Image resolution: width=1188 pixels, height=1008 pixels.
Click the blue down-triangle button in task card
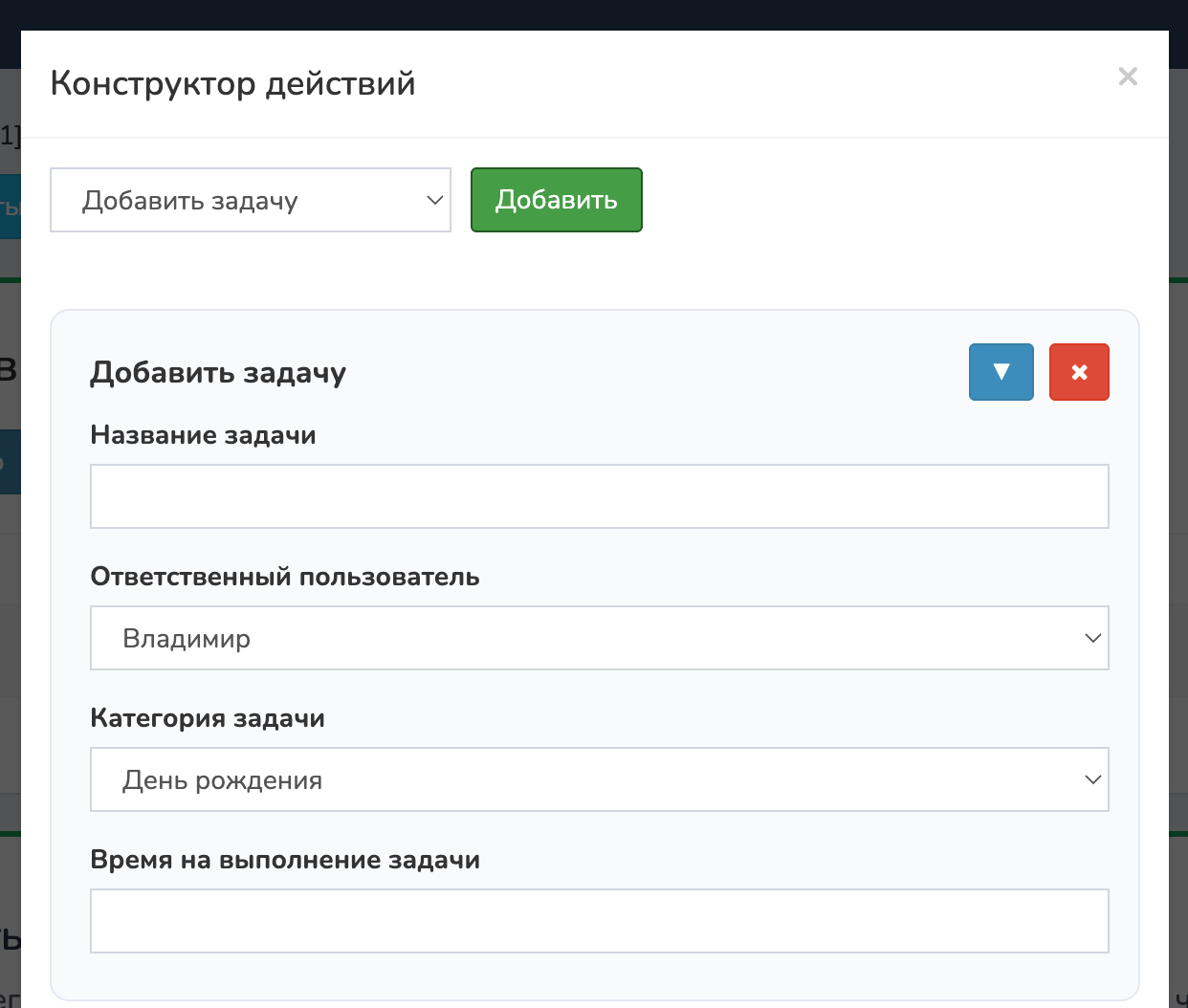[x=1001, y=372]
